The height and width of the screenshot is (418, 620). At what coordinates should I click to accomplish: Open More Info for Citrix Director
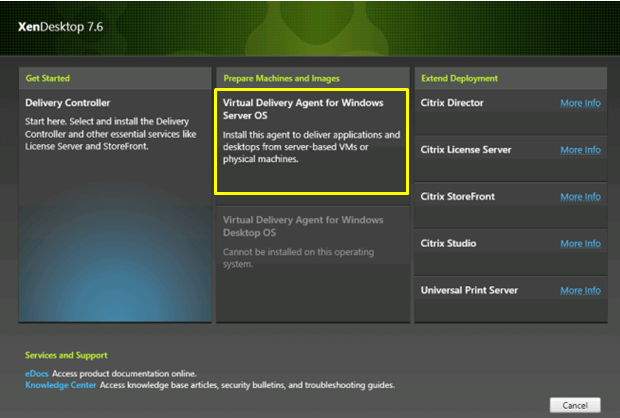click(x=580, y=103)
